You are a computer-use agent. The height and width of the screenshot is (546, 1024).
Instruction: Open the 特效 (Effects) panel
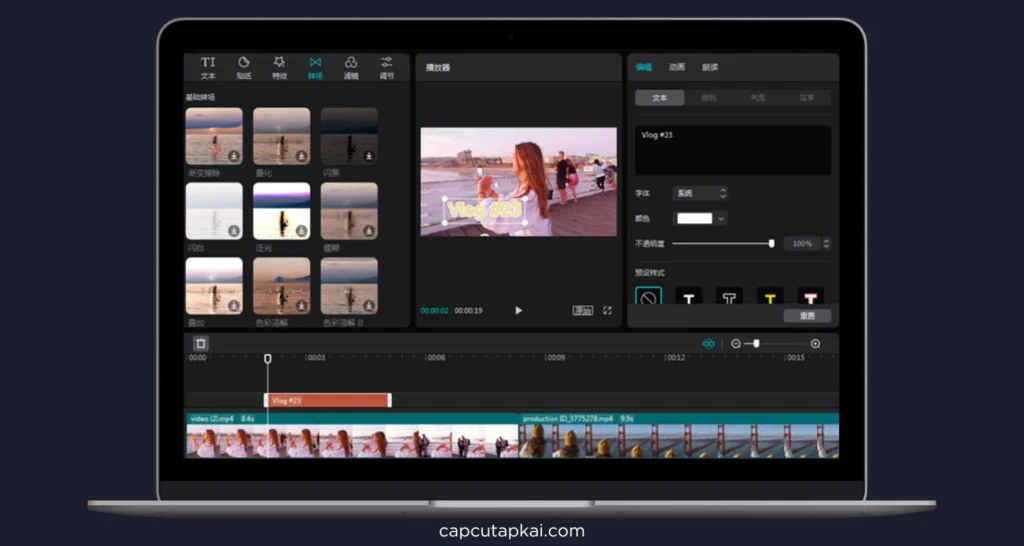click(280, 67)
